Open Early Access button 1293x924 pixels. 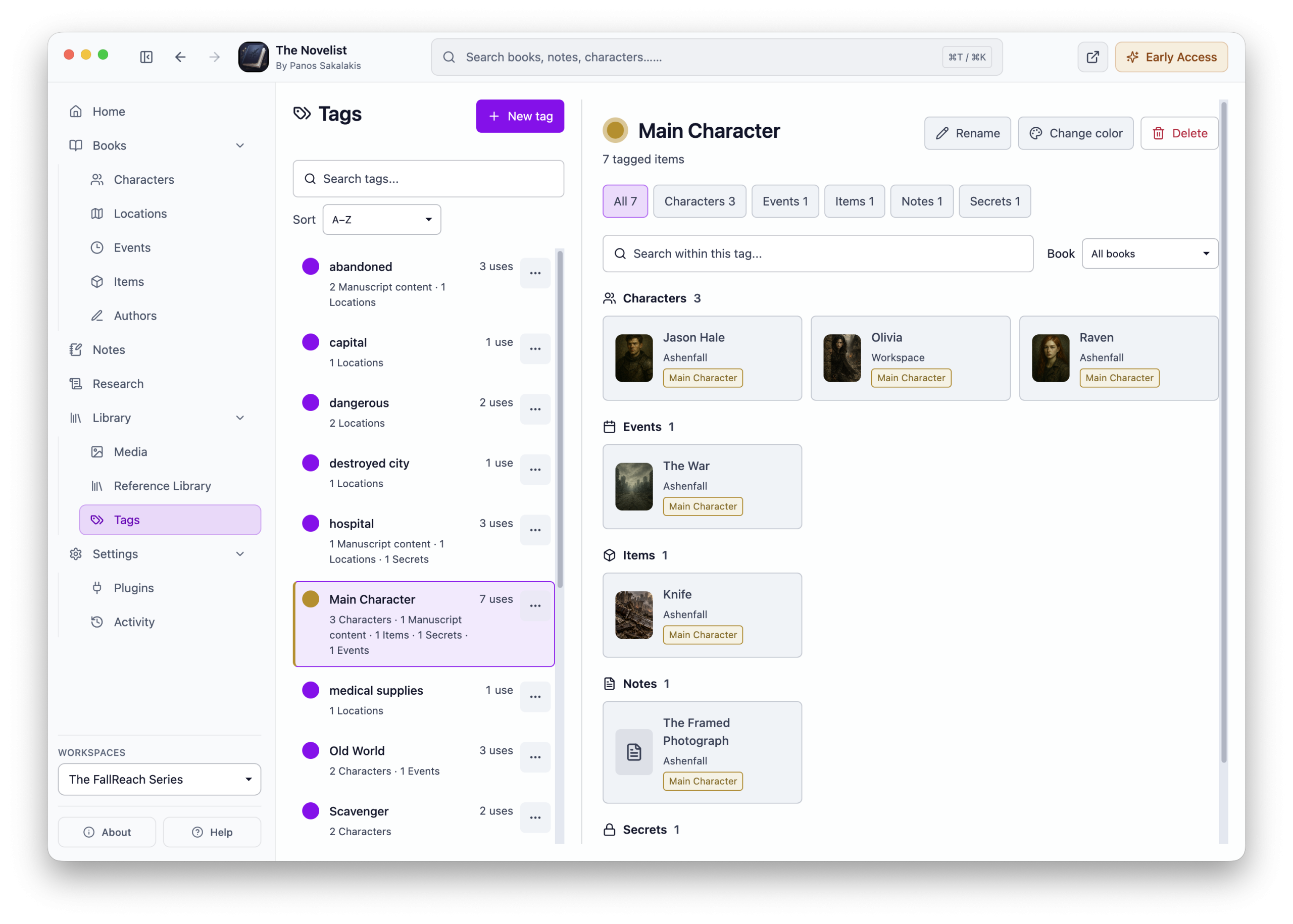(x=1171, y=57)
